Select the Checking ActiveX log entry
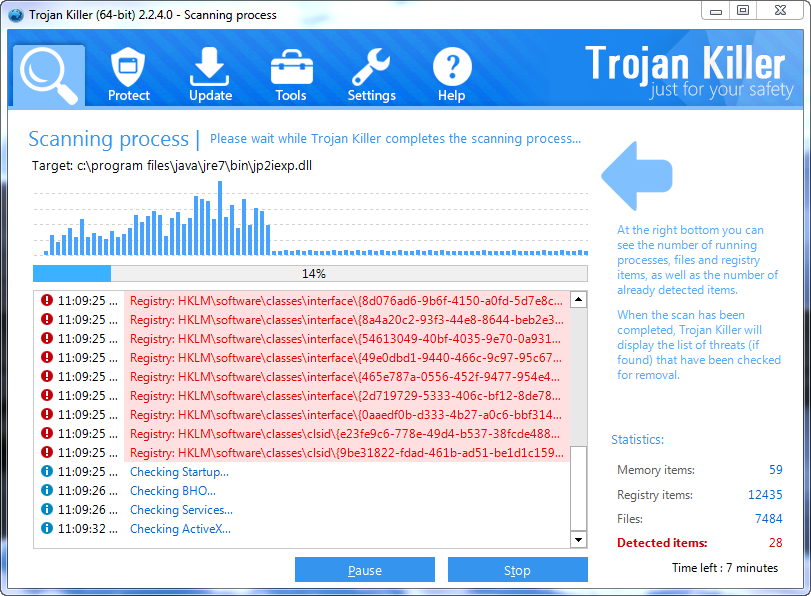The width and height of the screenshot is (811, 596). tap(180, 529)
